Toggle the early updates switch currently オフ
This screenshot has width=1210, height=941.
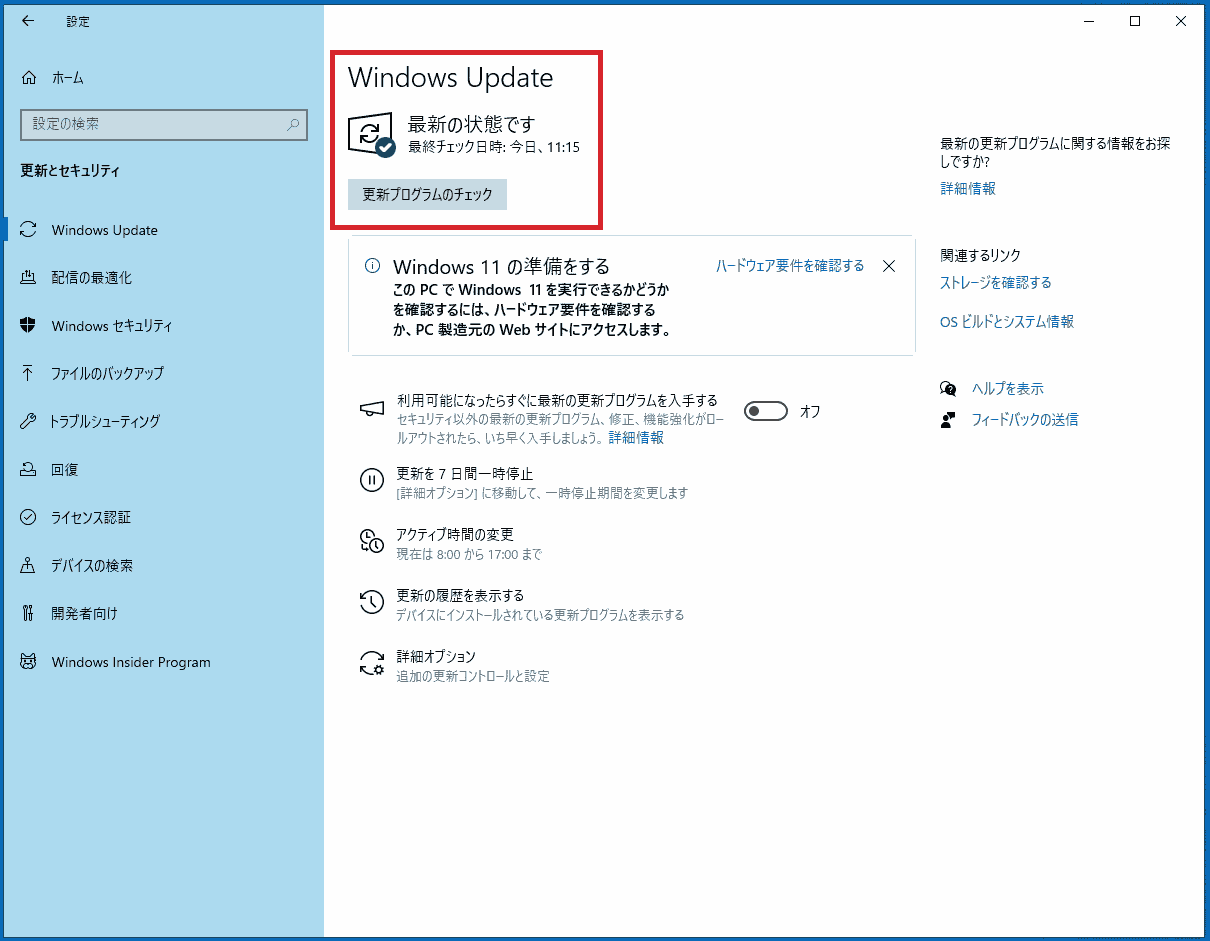click(766, 411)
